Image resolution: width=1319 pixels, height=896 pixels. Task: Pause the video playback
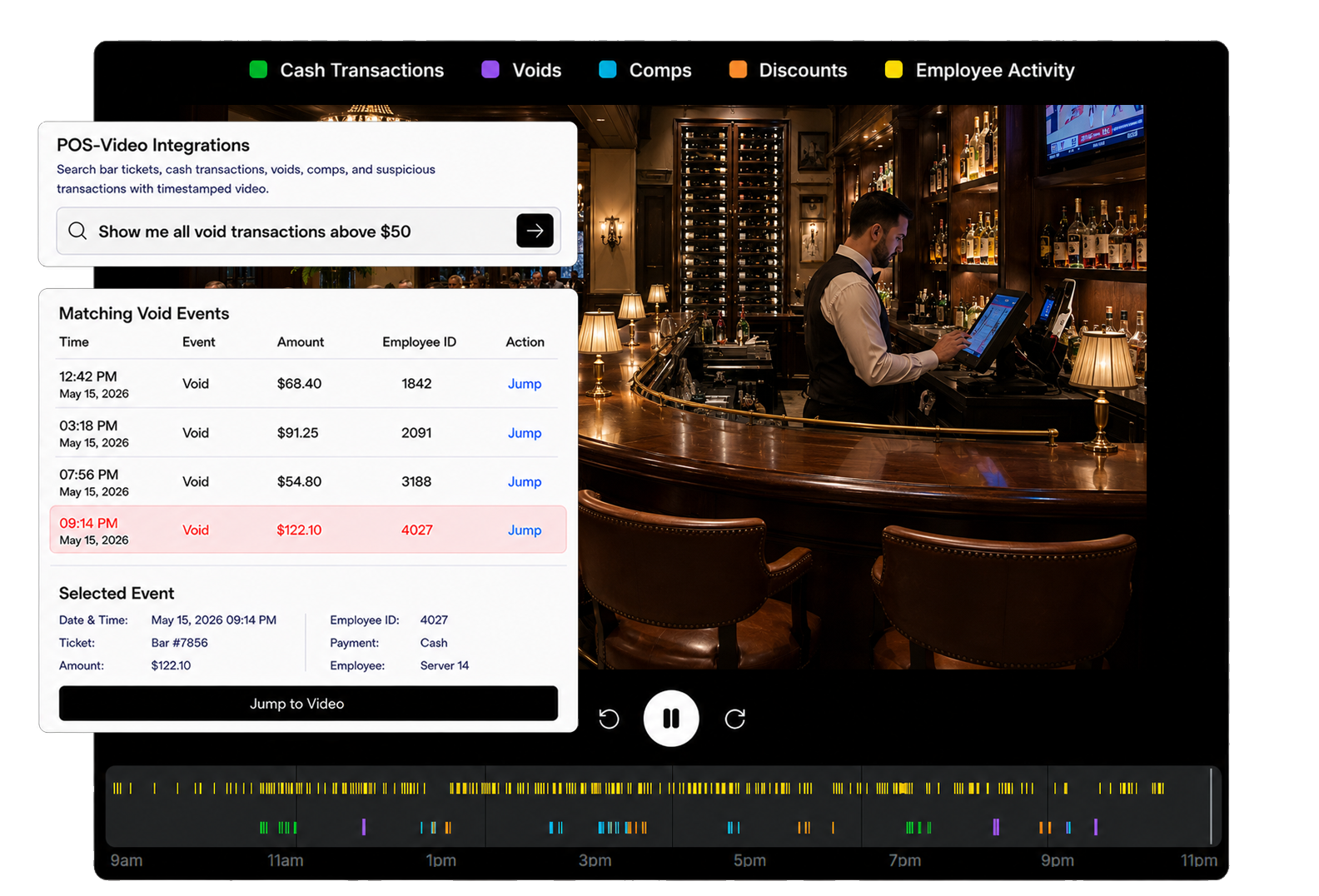(671, 719)
